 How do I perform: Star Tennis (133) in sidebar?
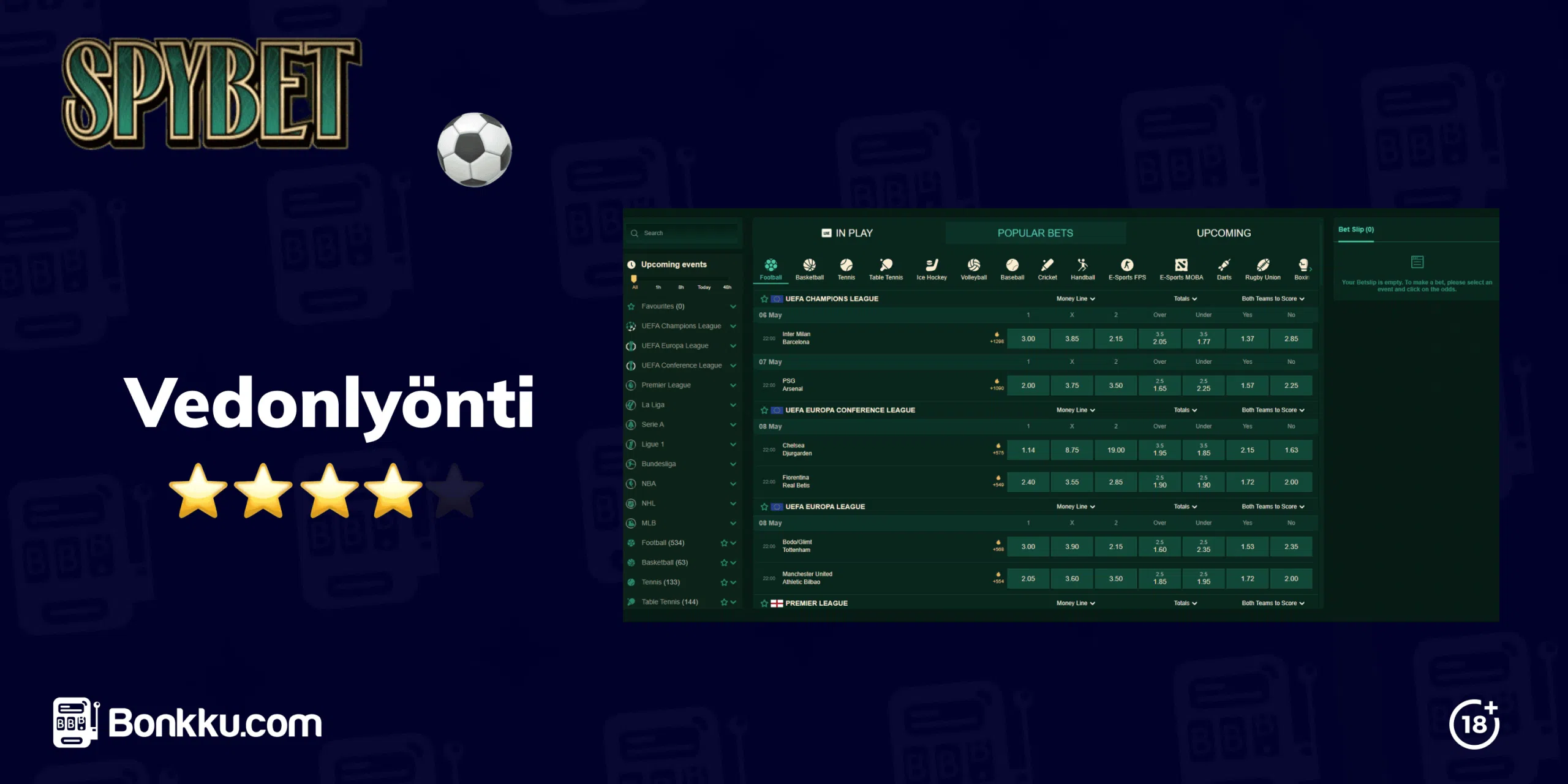724,582
